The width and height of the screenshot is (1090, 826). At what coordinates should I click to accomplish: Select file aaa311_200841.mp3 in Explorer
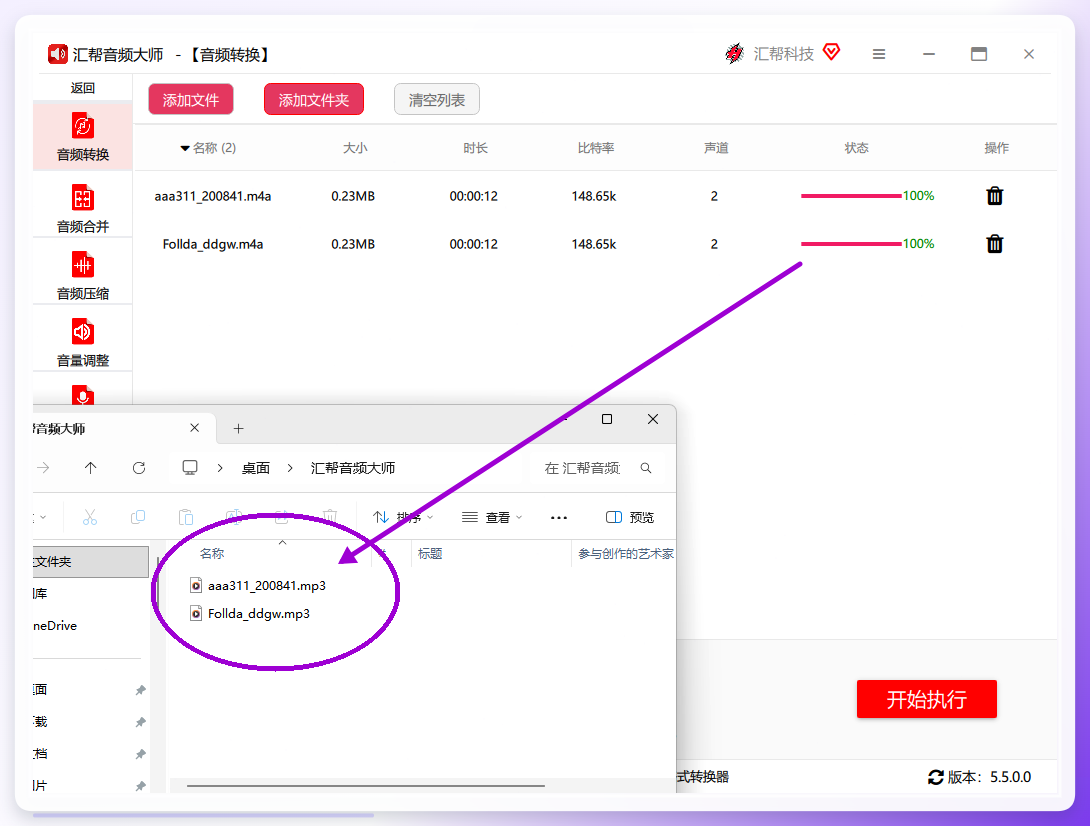tap(258, 585)
